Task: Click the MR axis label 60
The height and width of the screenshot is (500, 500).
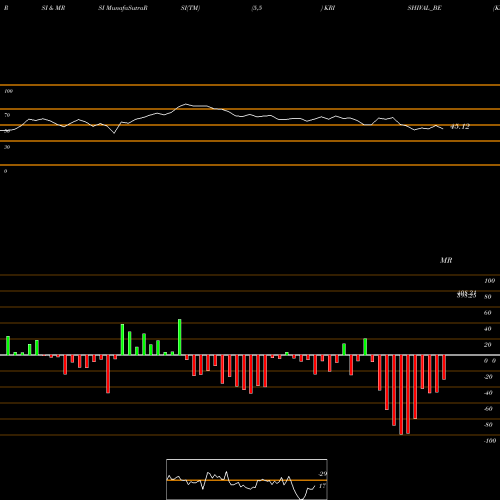Action: coord(487,313)
